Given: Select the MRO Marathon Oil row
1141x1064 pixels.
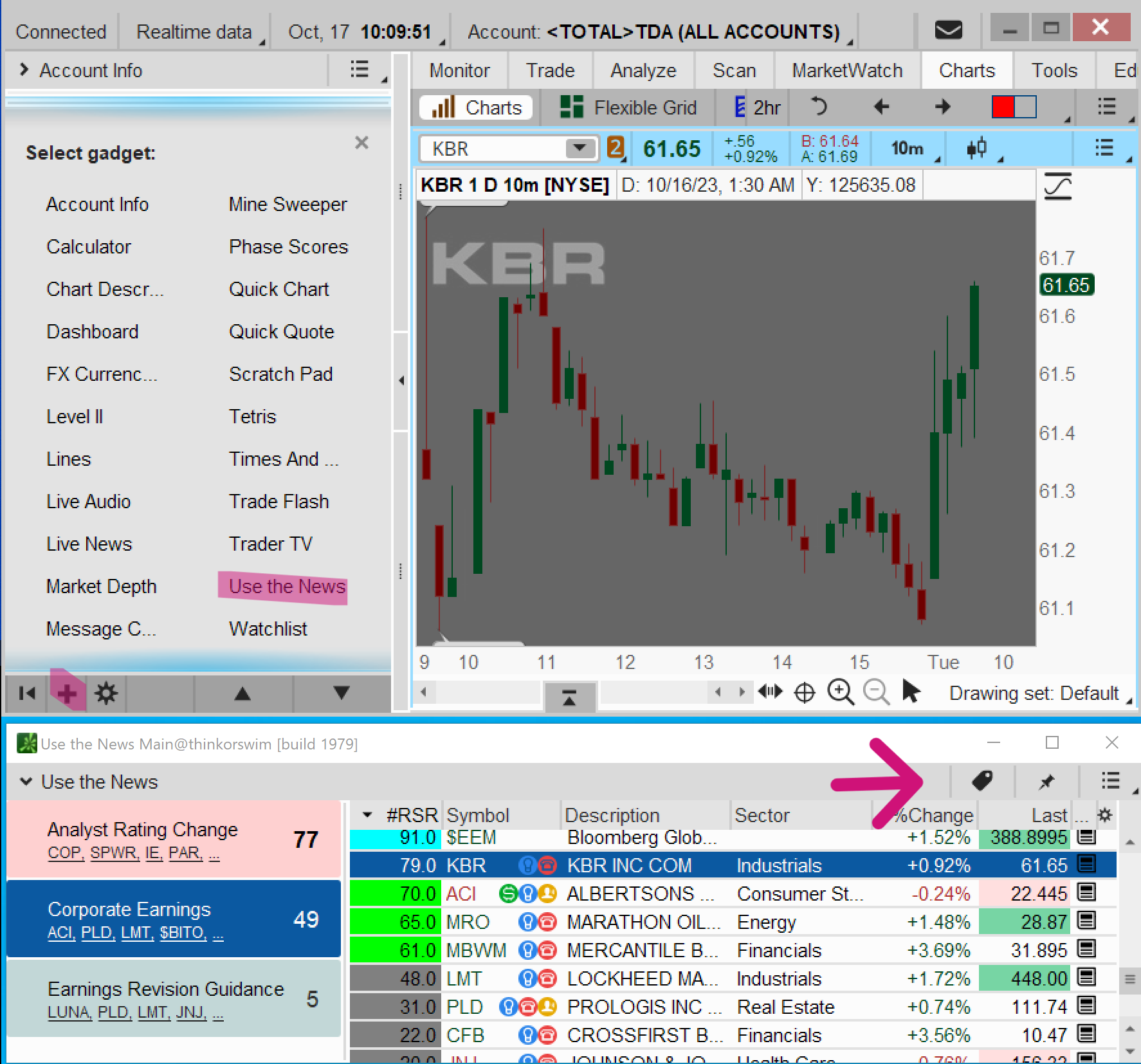Looking at the screenshot, I should tap(733, 922).
